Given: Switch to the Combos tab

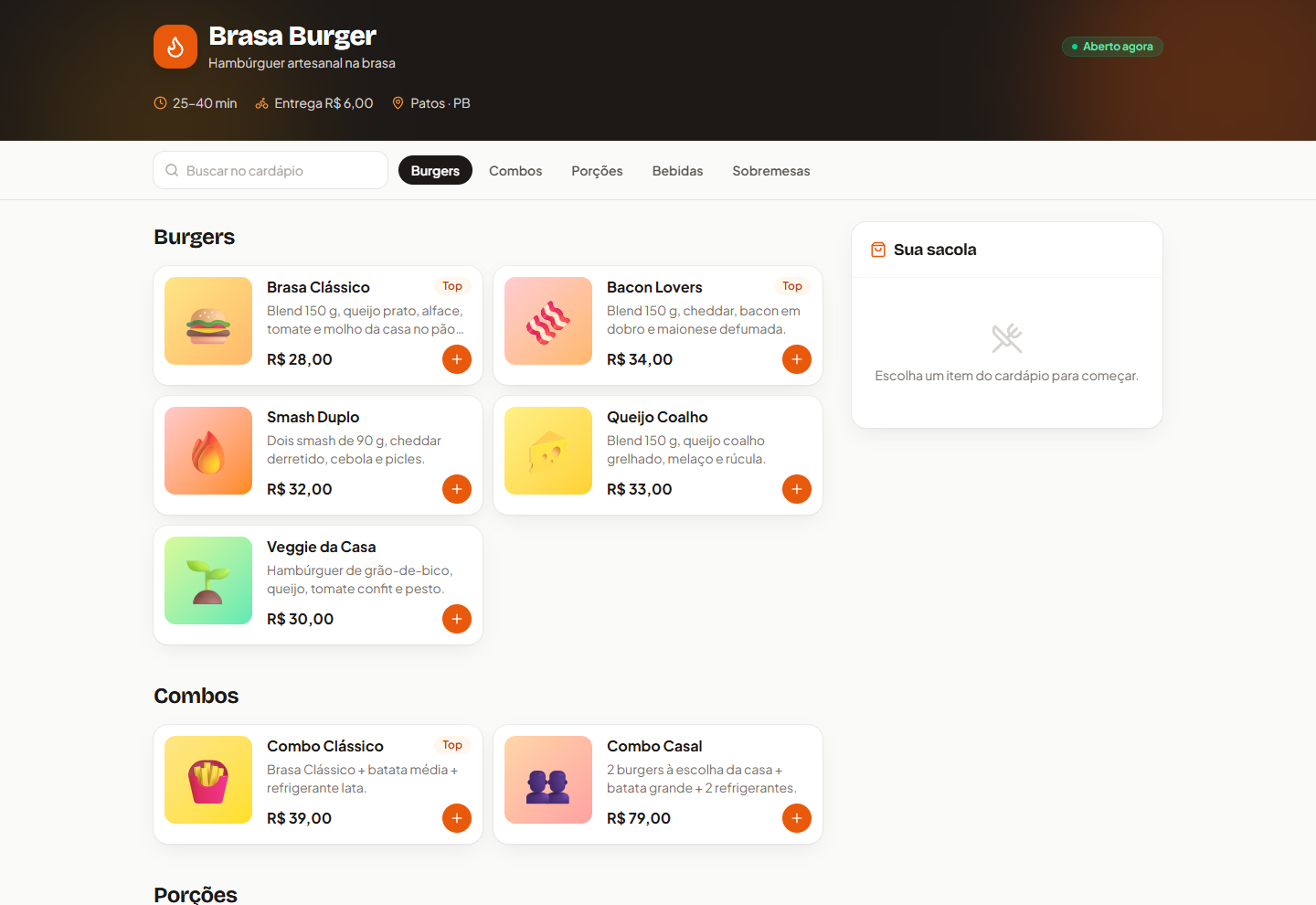Looking at the screenshot, I should pyautogui.click(x=515, y=170).
